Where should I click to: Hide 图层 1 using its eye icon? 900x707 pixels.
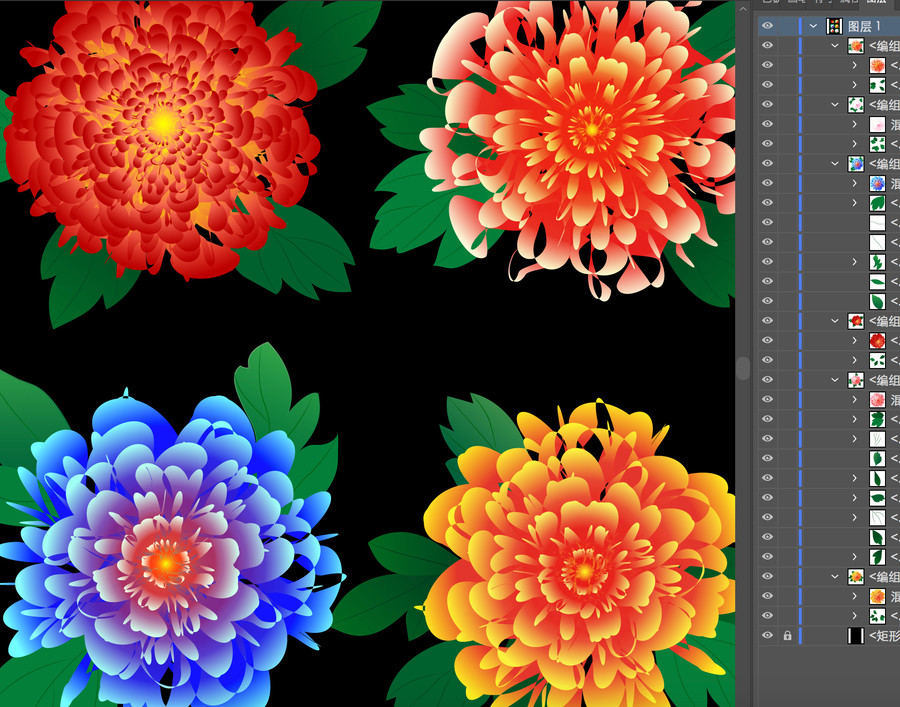(x=767, y=26)
